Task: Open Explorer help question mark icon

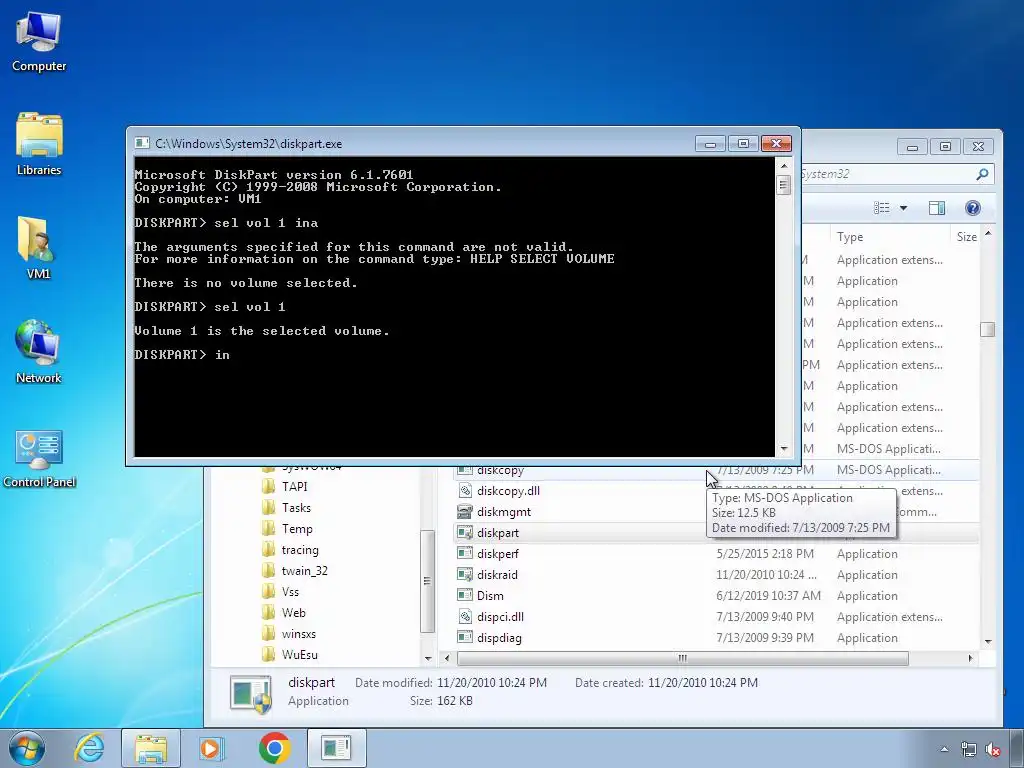Action: (x=972, y=208)
